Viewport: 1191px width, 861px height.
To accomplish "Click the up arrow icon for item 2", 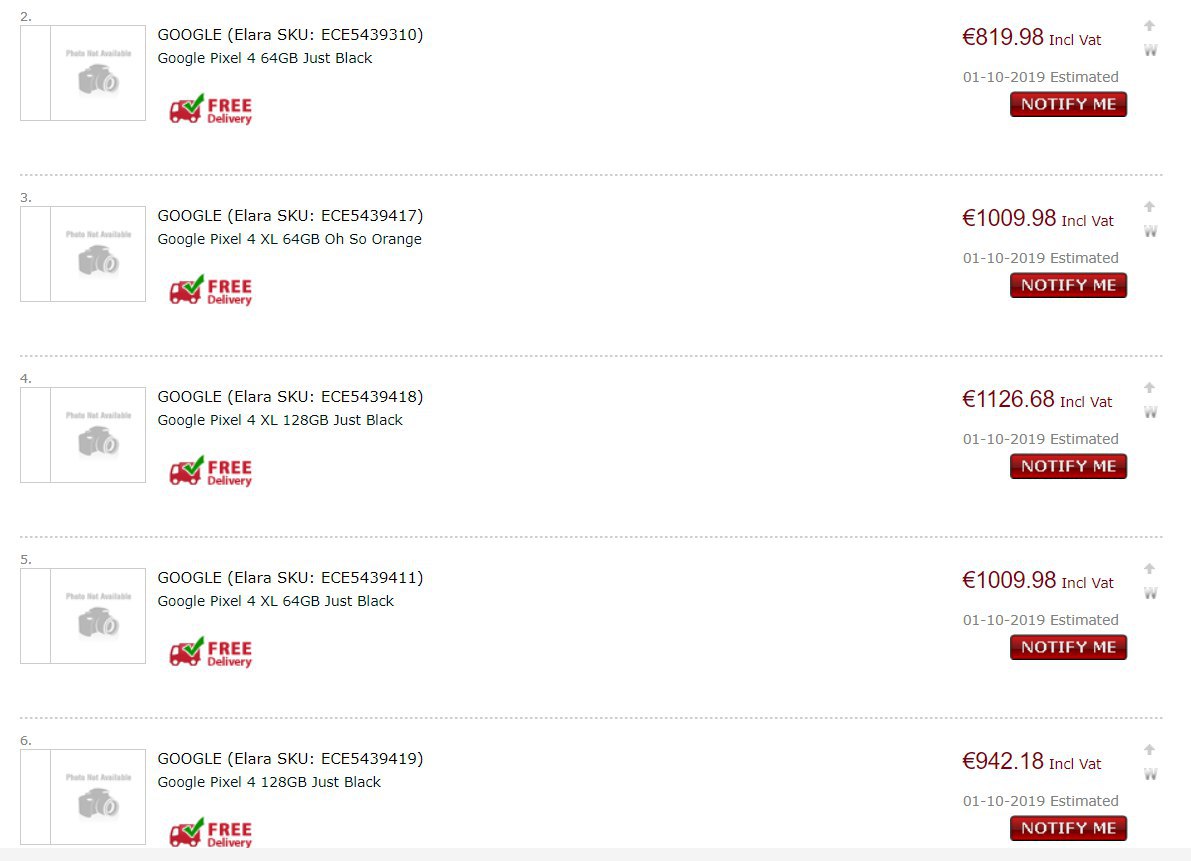I will point(1150,26).
